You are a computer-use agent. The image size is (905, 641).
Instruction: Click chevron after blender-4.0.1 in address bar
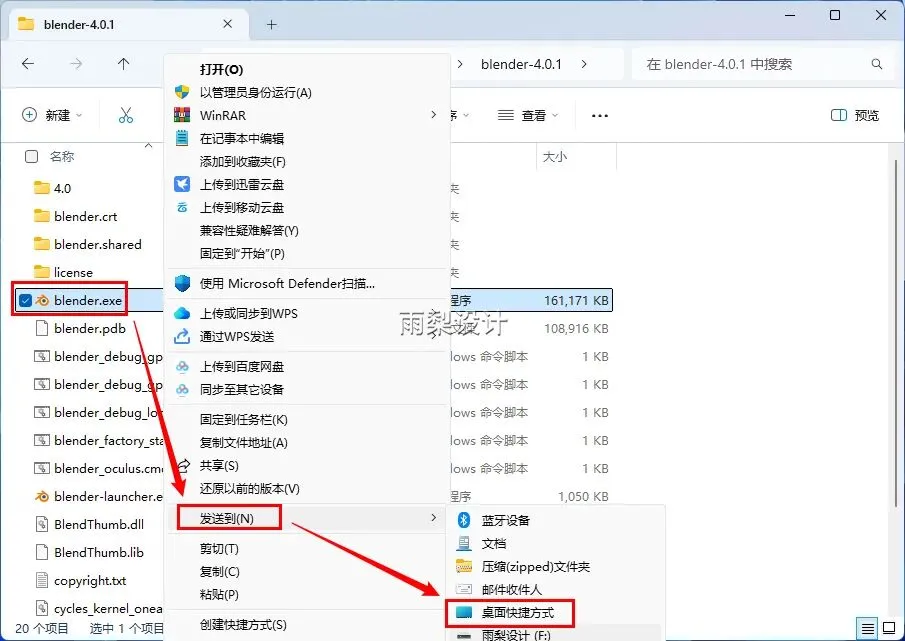[584, 64]
